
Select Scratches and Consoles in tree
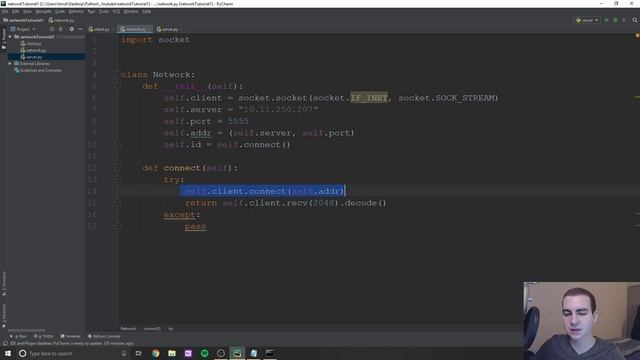(38, 70)
